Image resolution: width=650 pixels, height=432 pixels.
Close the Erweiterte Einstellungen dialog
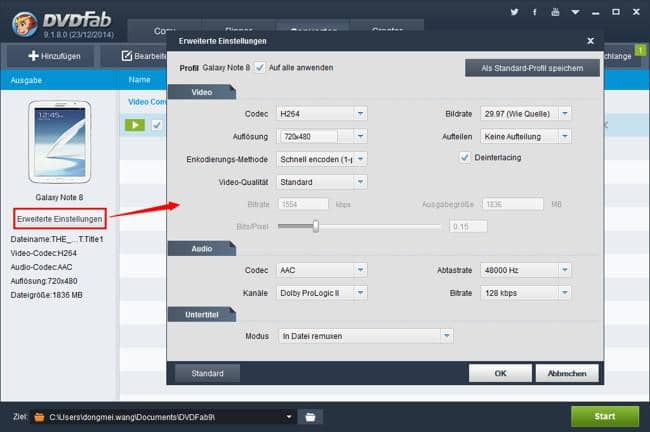pos(590,41)
